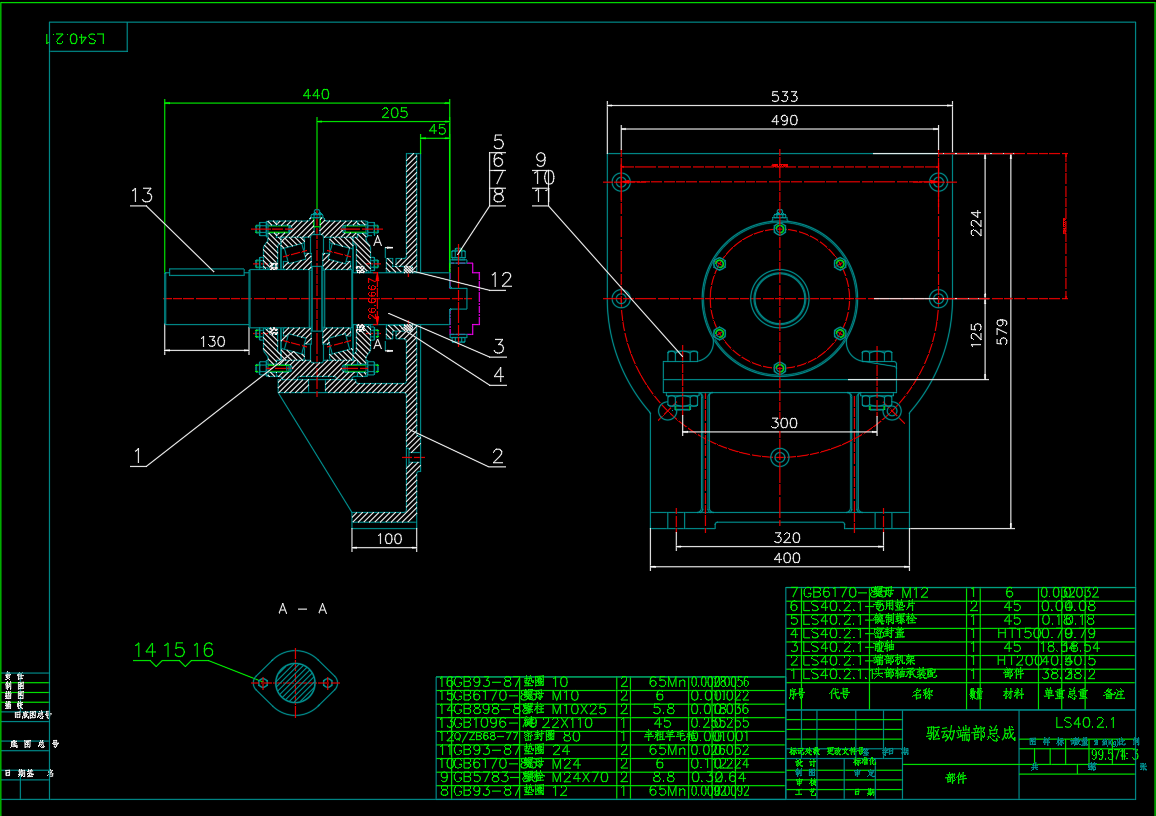Select the 驱动端部总成 title block text
The width and height of the screenshot is (1156, 816).
[970, 734]
